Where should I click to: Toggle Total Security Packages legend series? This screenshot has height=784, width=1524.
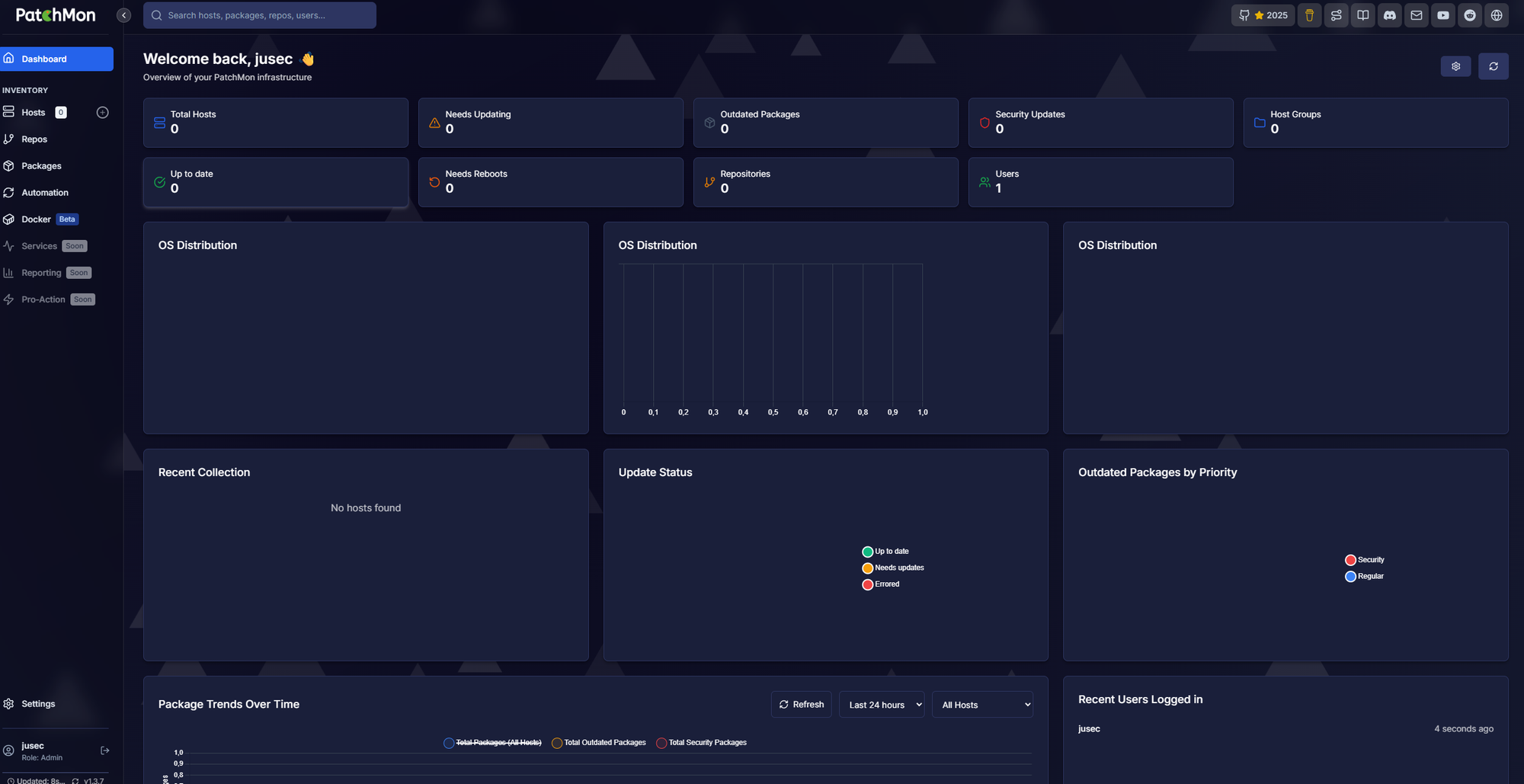coord(702,743)
